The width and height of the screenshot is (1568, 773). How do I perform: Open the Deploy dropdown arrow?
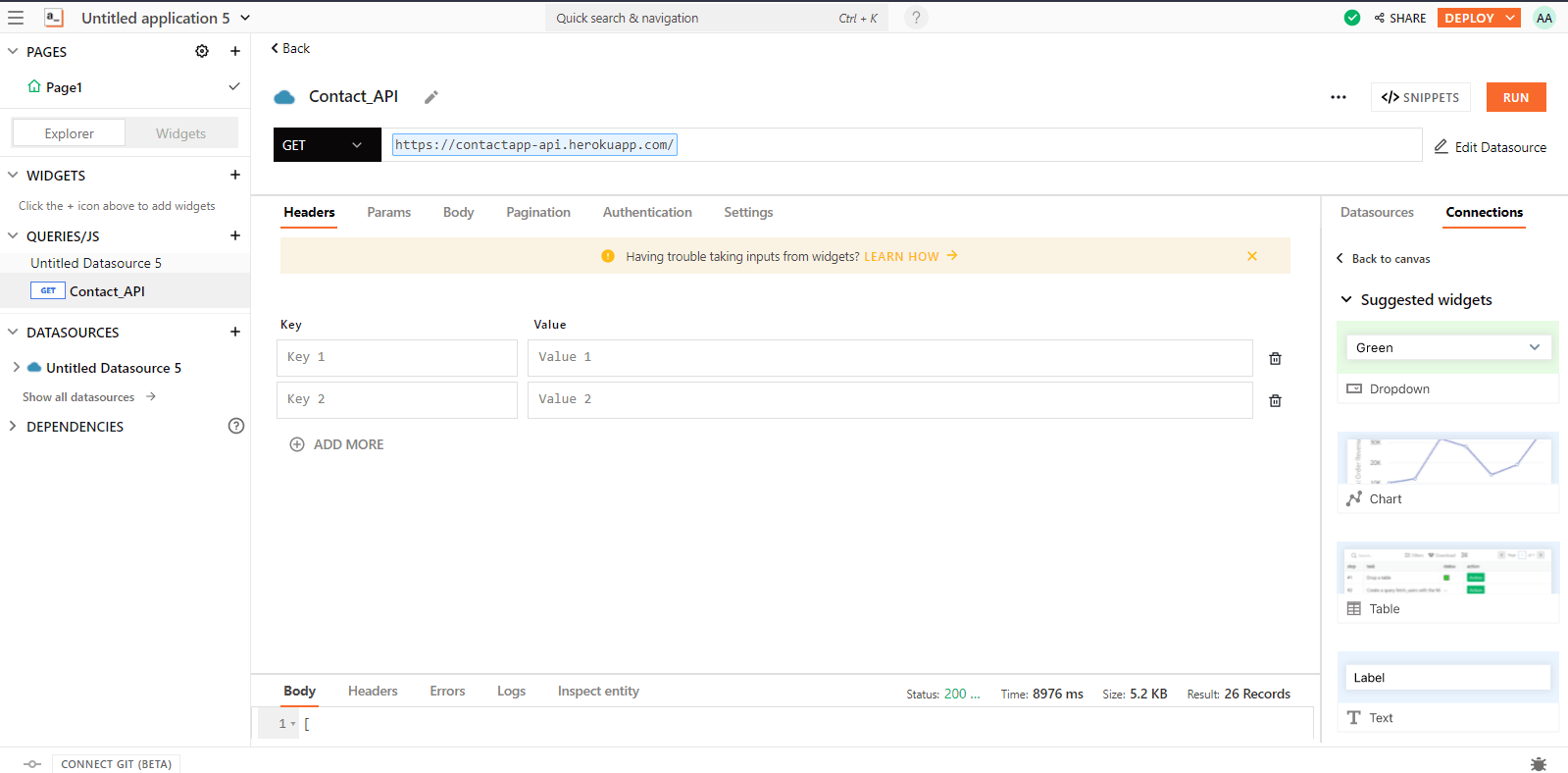pyautogui.click(x=1510, y=18)
